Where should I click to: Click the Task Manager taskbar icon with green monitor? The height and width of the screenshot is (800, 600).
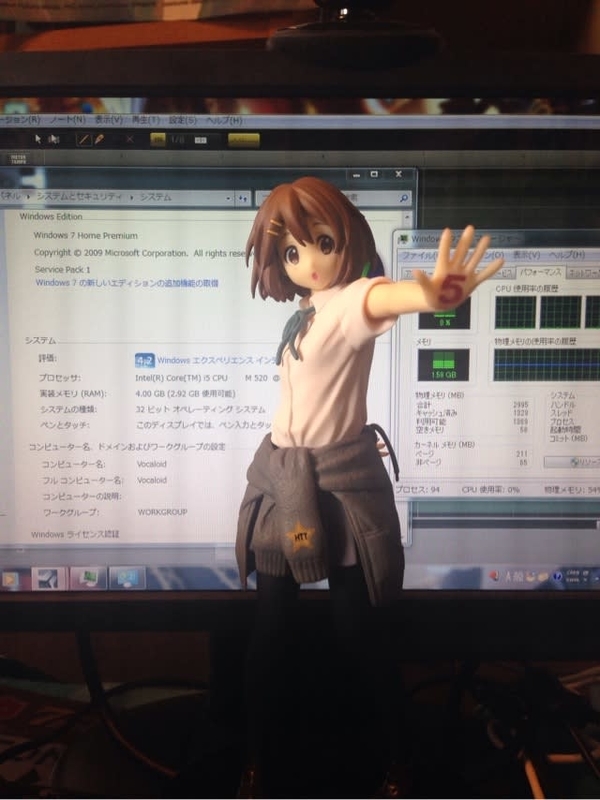87,579
